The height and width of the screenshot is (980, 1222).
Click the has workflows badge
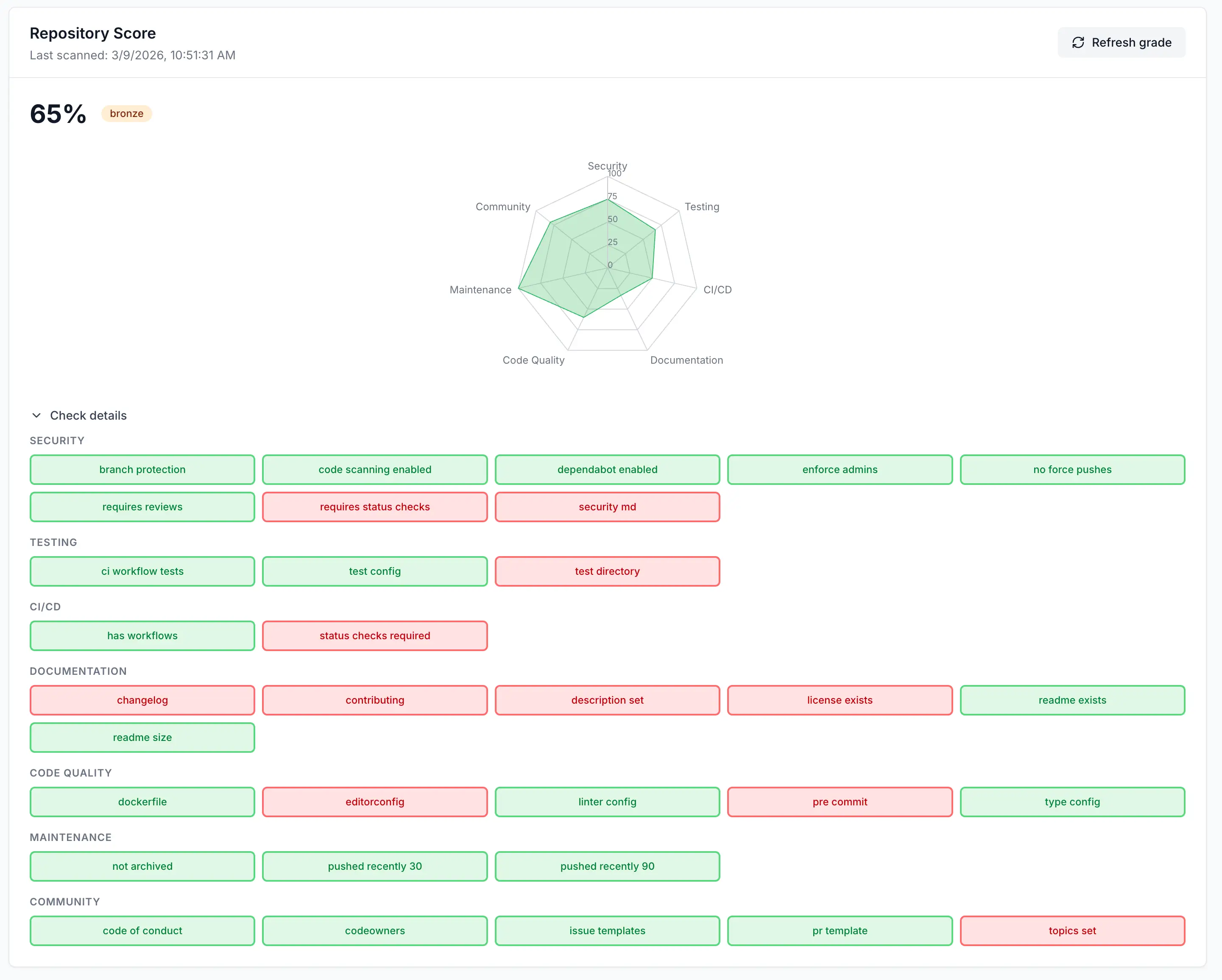tap(142, 636)
